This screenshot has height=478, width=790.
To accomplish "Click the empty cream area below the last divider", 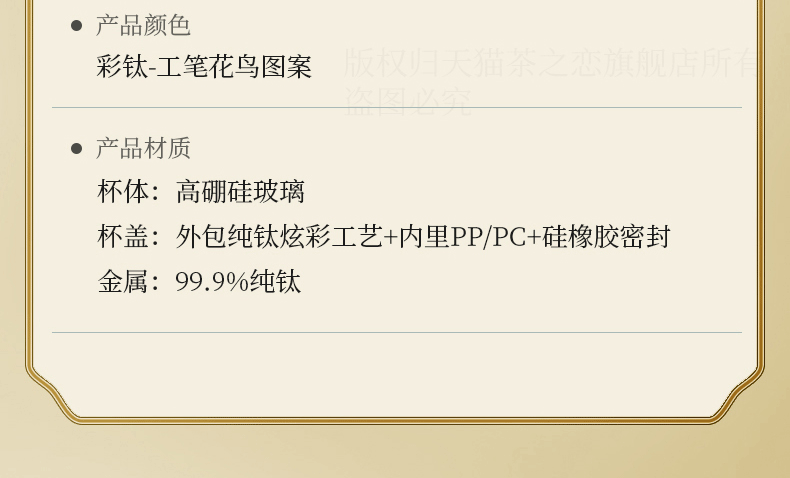I will tap(397, 375).
